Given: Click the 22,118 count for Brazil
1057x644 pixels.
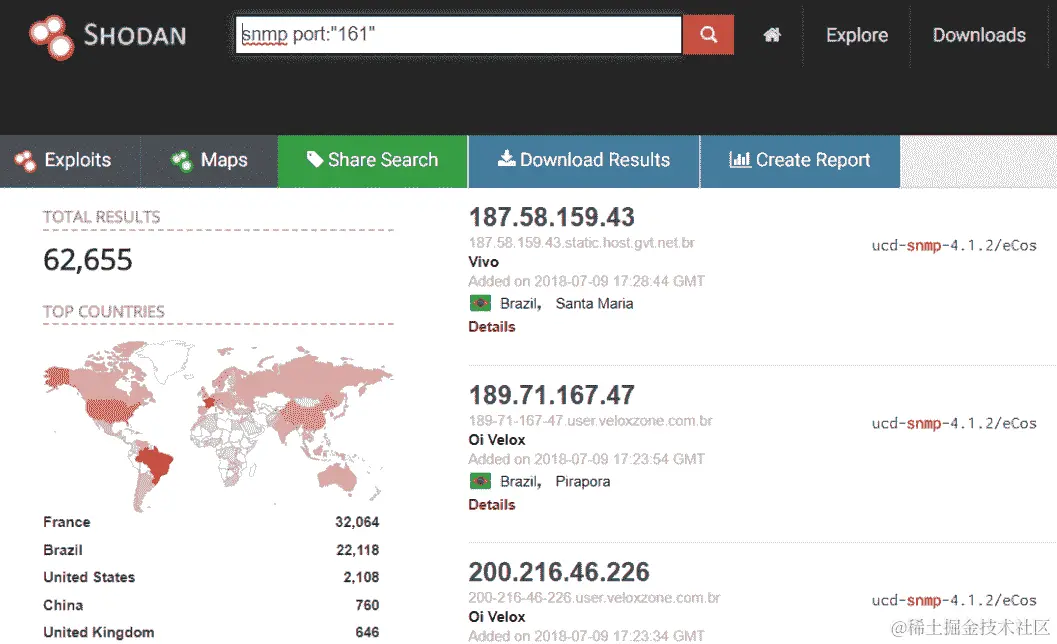Looking at the screenshot, I should (x=357, y=550).
